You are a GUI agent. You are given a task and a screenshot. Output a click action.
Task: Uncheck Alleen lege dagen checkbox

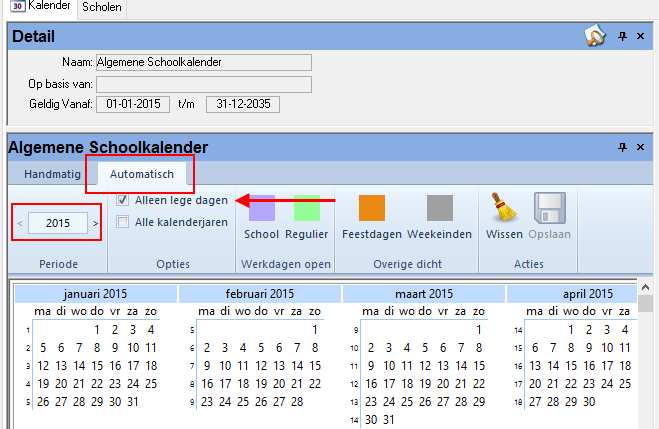click(x=123, y=200)
